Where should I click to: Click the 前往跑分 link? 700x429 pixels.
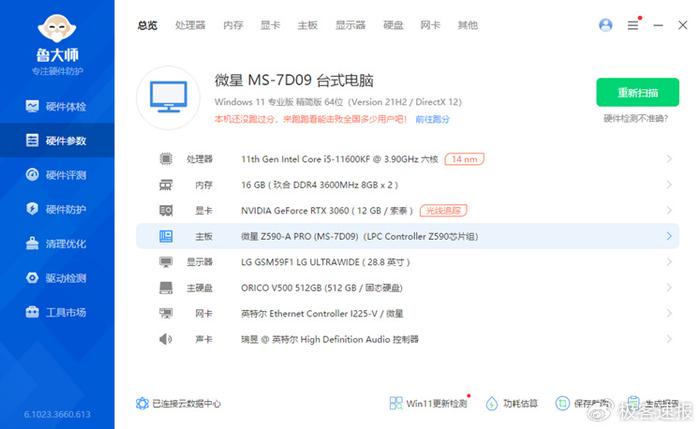coord(432,119)
